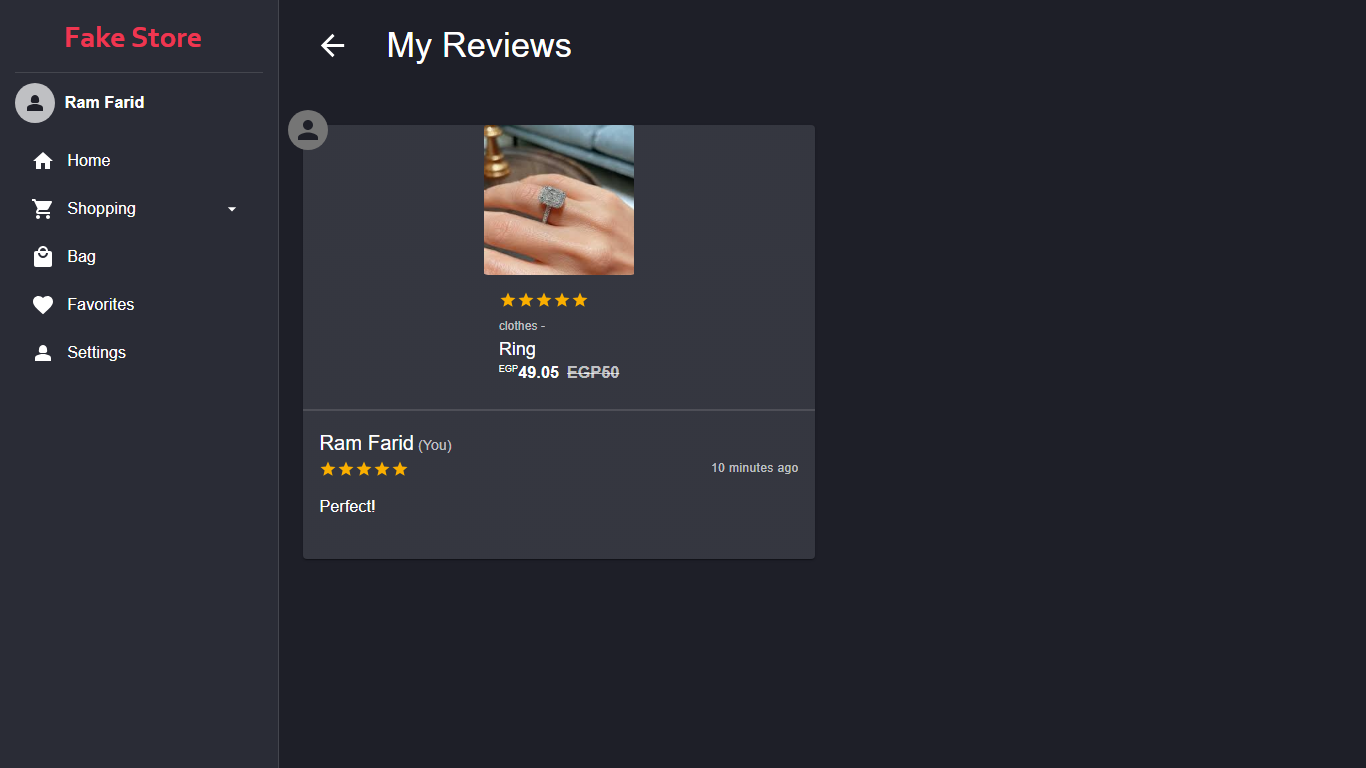Viewport: 1366px width, 768px height.
Task: Click the Settings person icon
Action: point(43,353)
